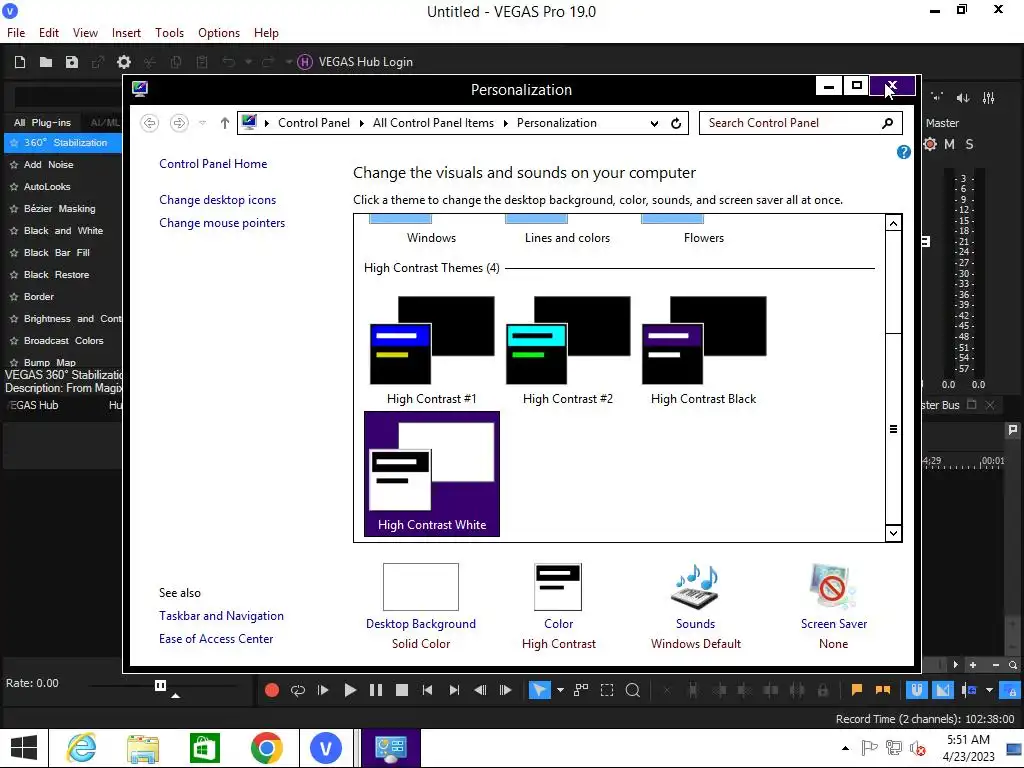
Task: Open Ease of Access Center link
Action: click(x=216, y=639)
